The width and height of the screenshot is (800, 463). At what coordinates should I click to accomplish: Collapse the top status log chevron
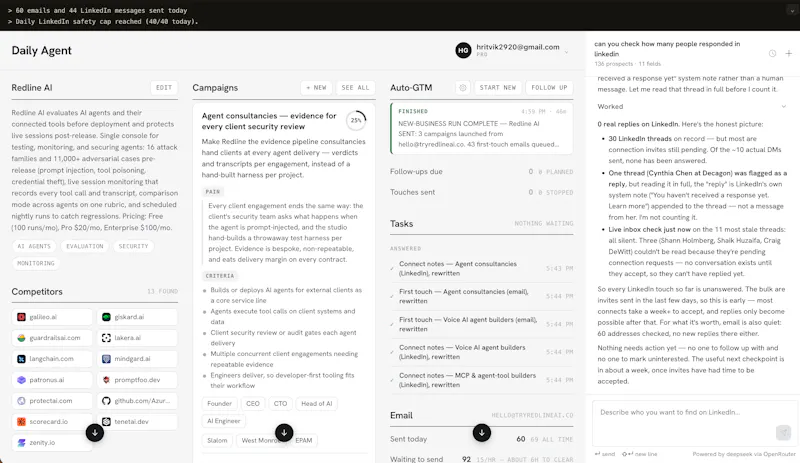(792, 11)
